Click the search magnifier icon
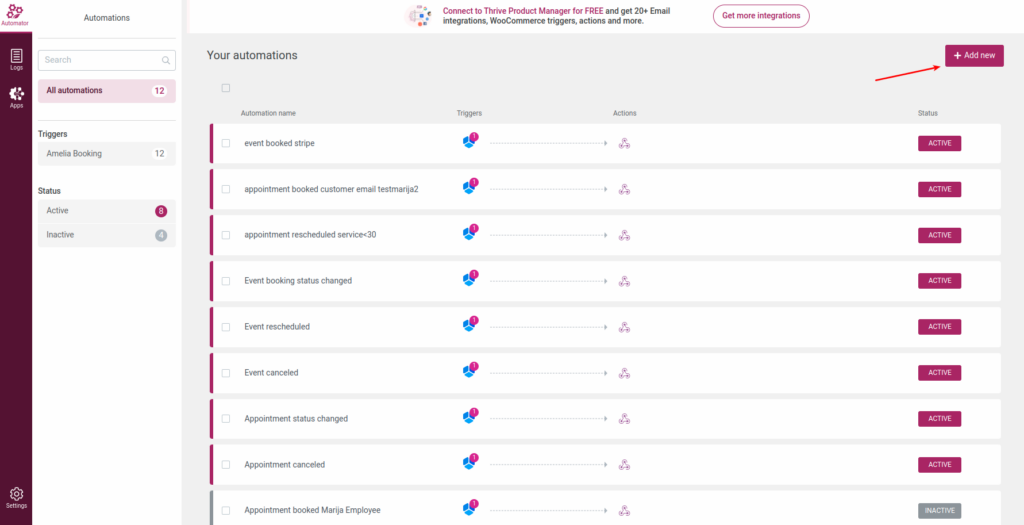 point(166,60)
